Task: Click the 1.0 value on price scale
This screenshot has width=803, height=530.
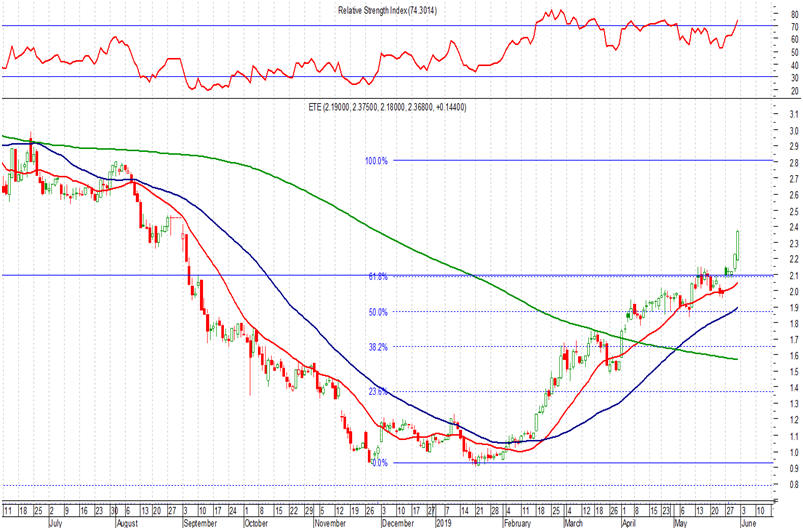Action: (795, 453)
